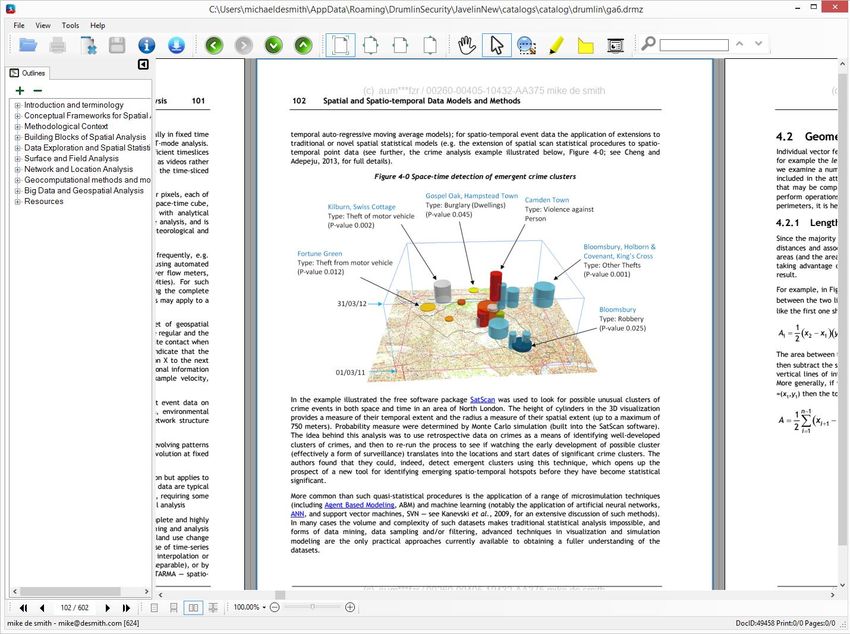The width and height of the screenshot is (850, 634).
Task: Select the yellow highlighter tool
Action: pos(556,45)
